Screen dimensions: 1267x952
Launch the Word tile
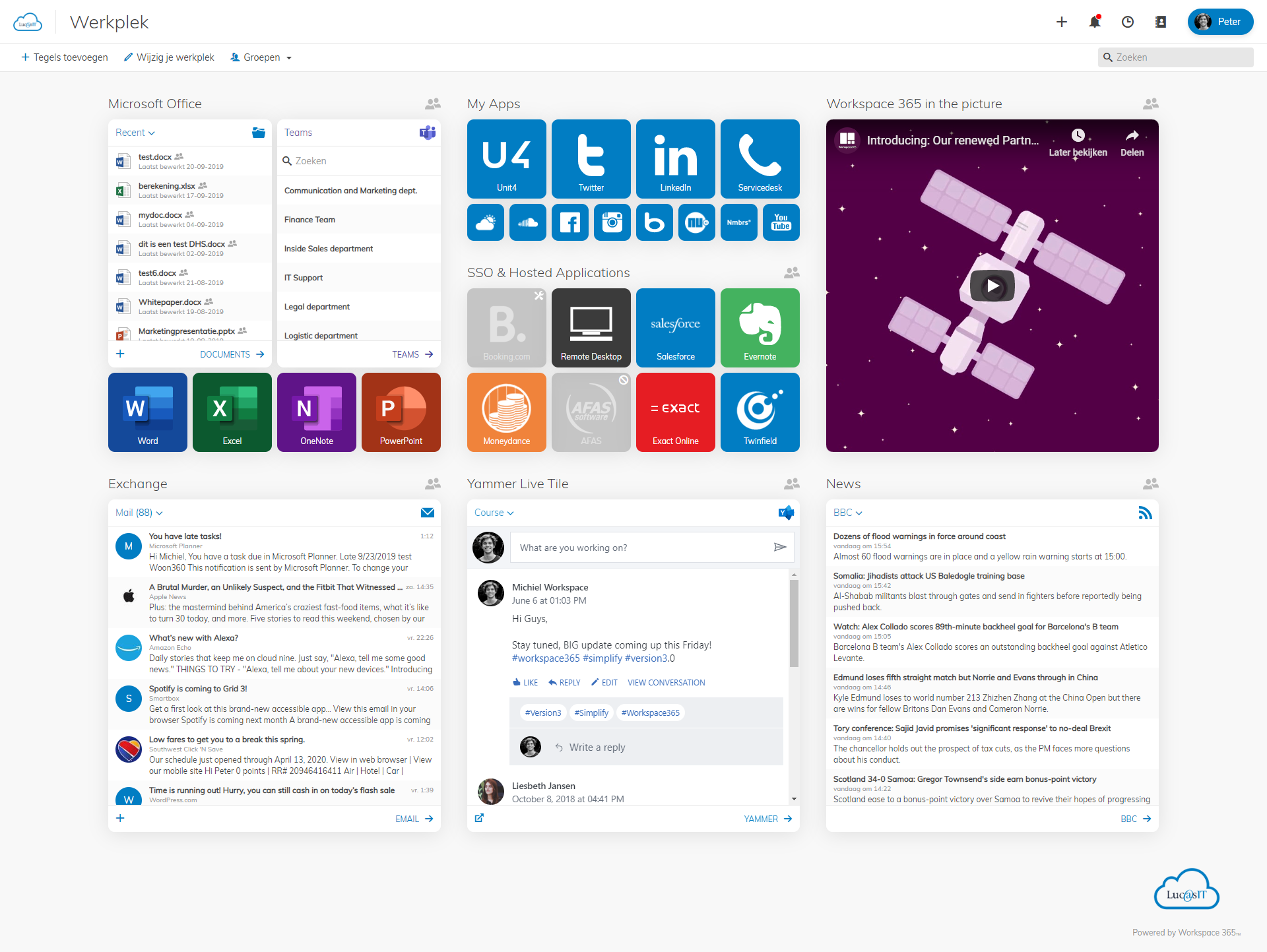[148, 412]
